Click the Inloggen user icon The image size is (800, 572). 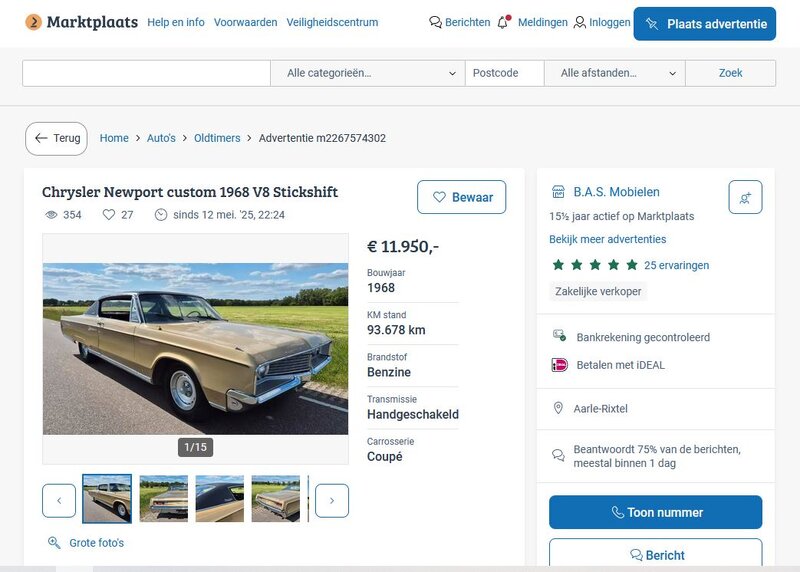tap(580, 22)
